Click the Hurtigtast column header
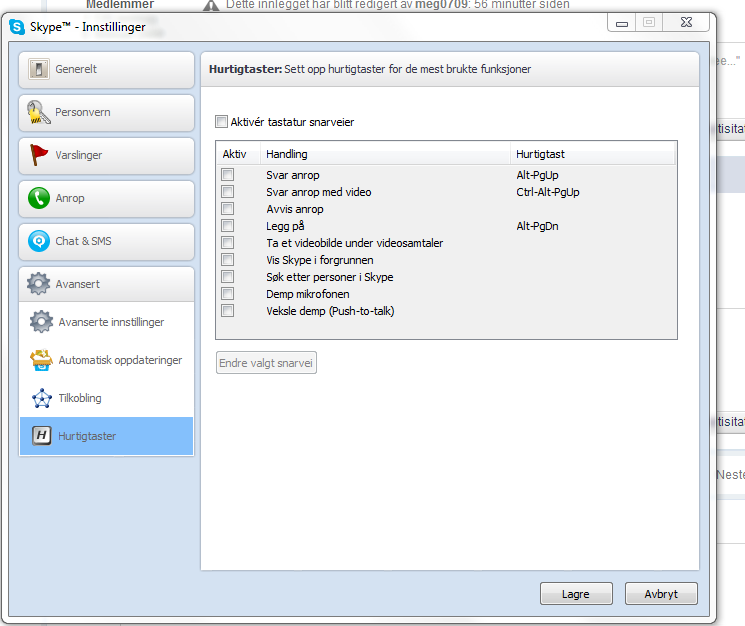This screenshot has width=745, height=626. click(592, 154)
